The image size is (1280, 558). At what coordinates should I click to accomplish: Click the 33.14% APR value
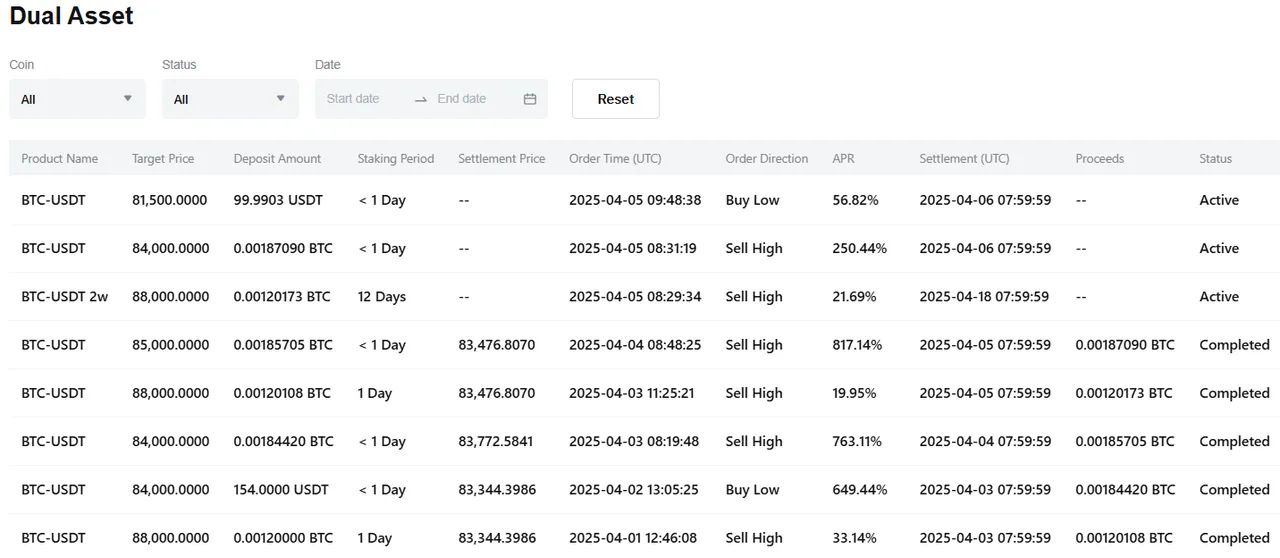tap(854, 538)
